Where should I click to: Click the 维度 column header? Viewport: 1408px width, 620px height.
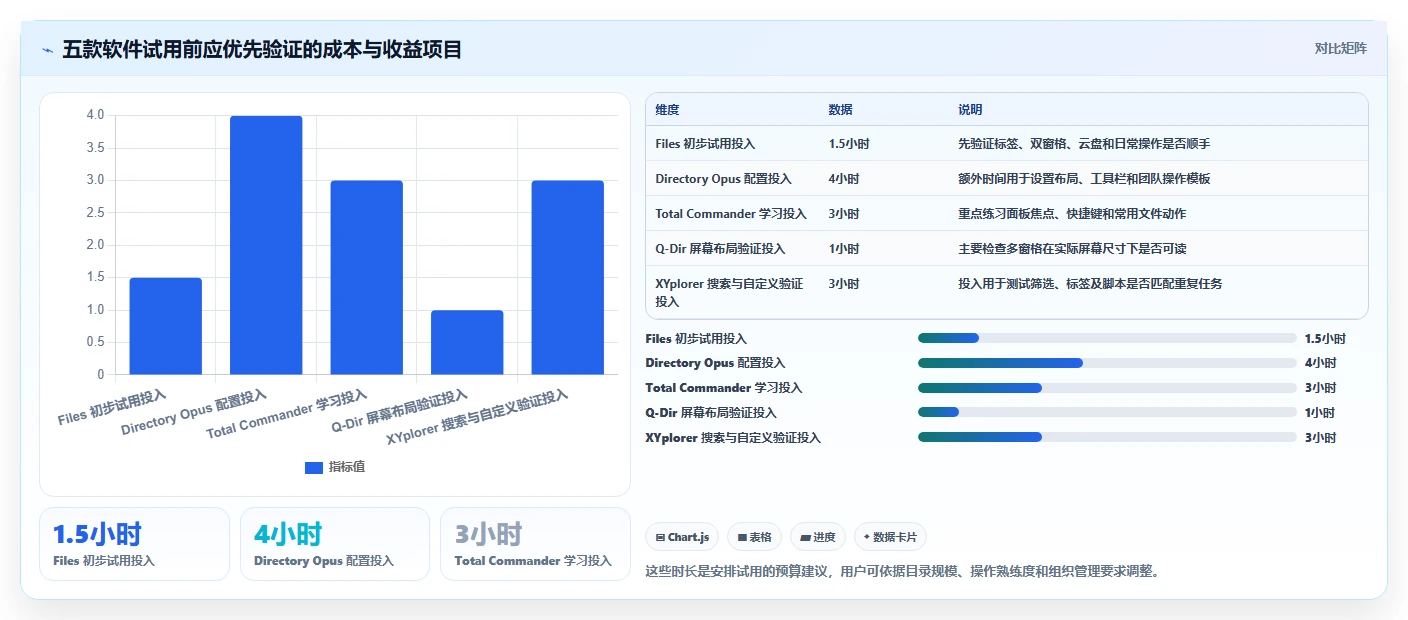point(667,110)
